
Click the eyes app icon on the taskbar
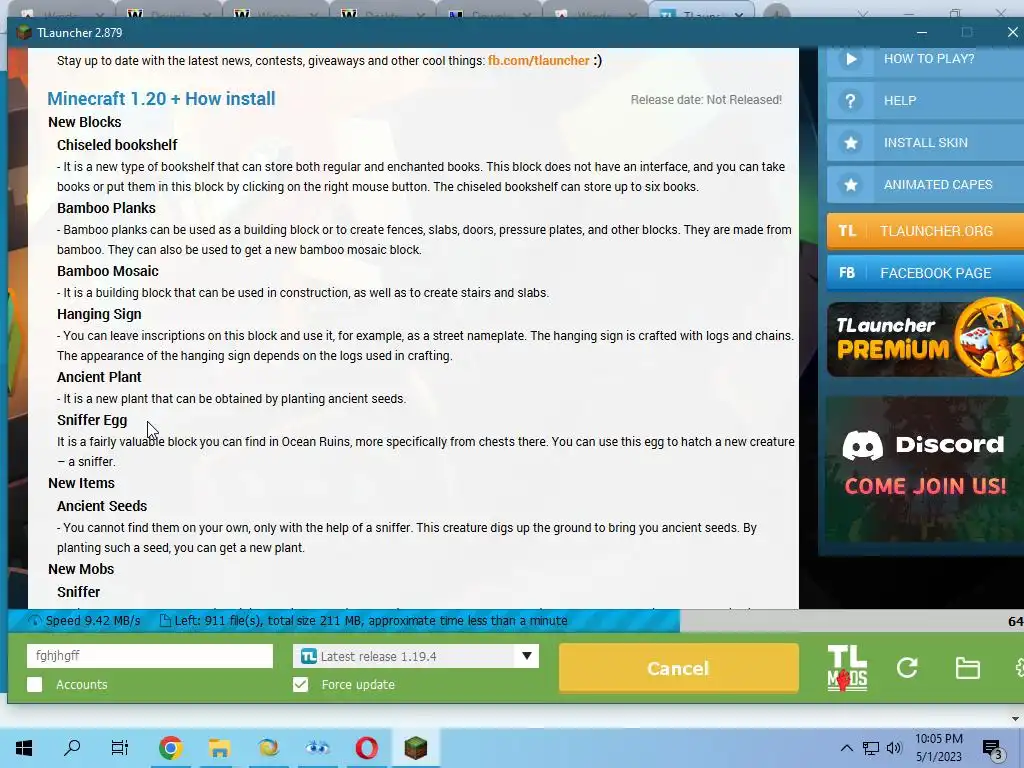click(317, 748)
